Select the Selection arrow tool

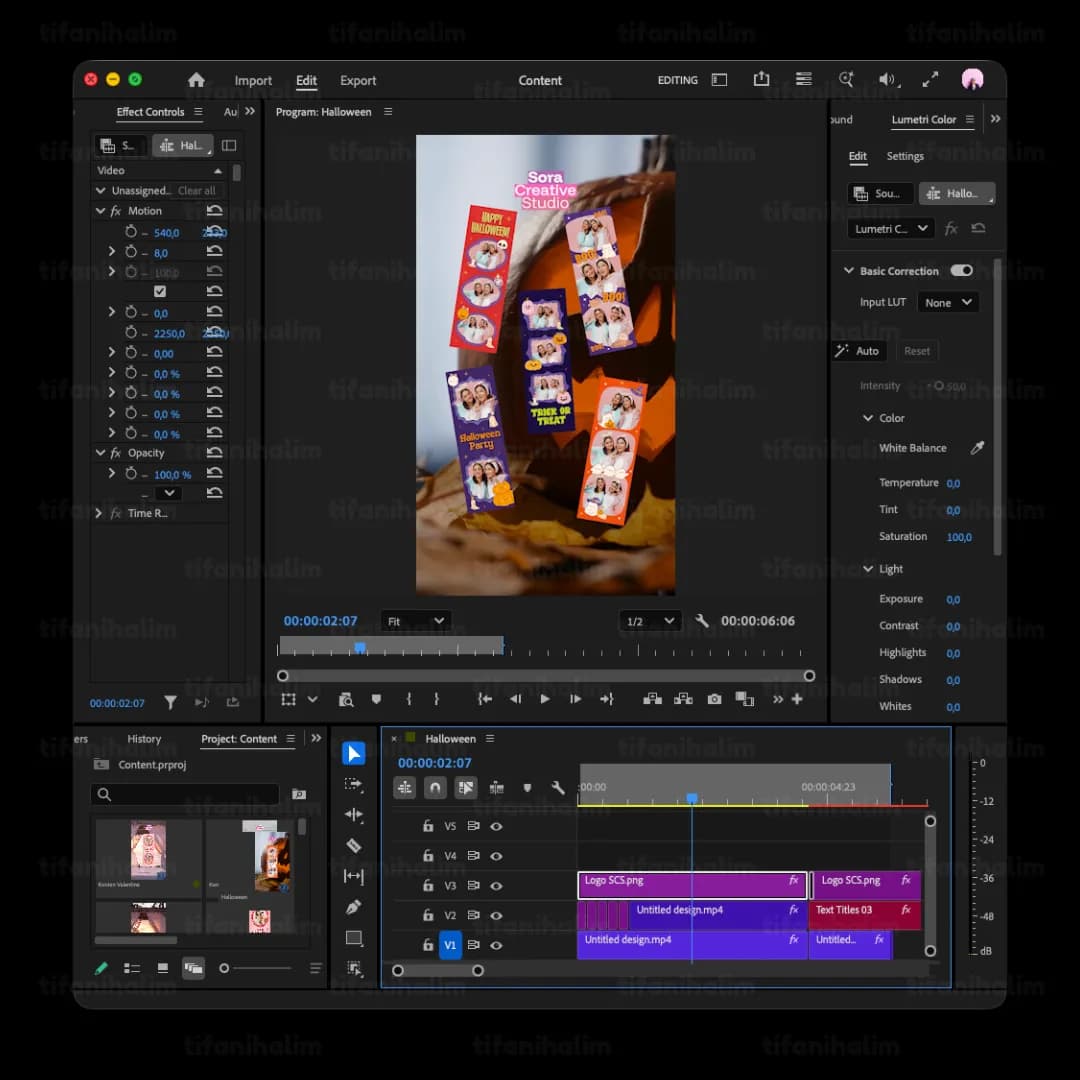pos(353,754)
